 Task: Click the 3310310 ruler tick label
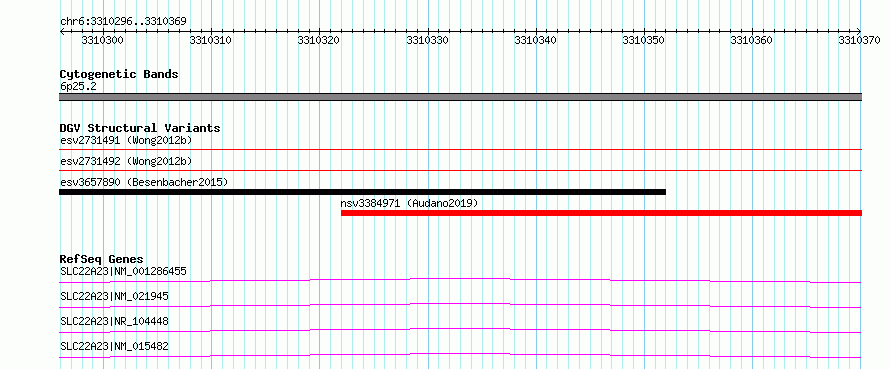[x=211, y=40]
